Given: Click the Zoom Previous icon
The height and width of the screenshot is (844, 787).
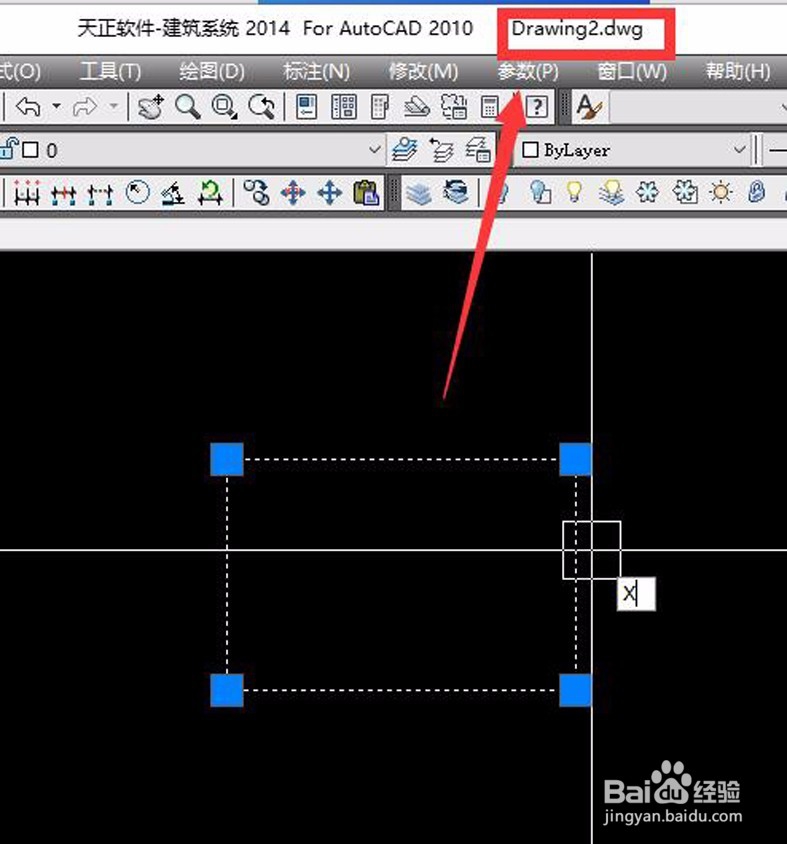Looking at the screenshot, I should pos(261,107).
